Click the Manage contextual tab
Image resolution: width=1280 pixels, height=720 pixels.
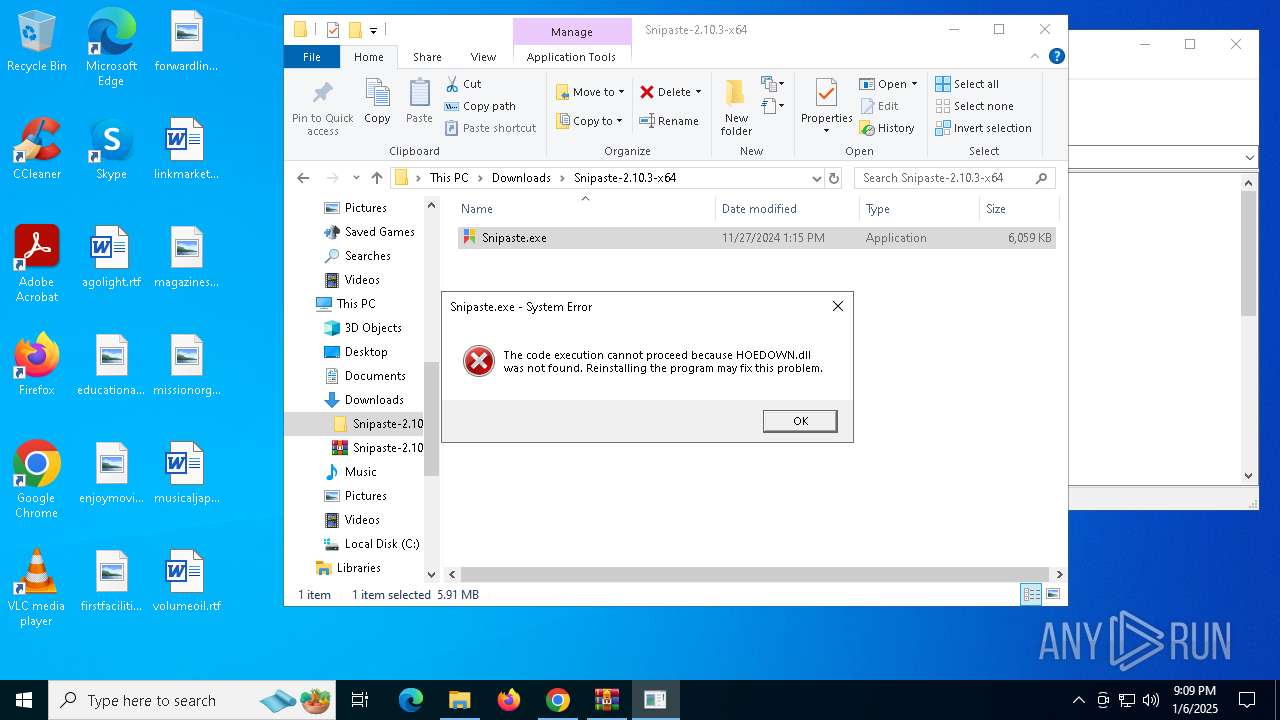[572, 32]
